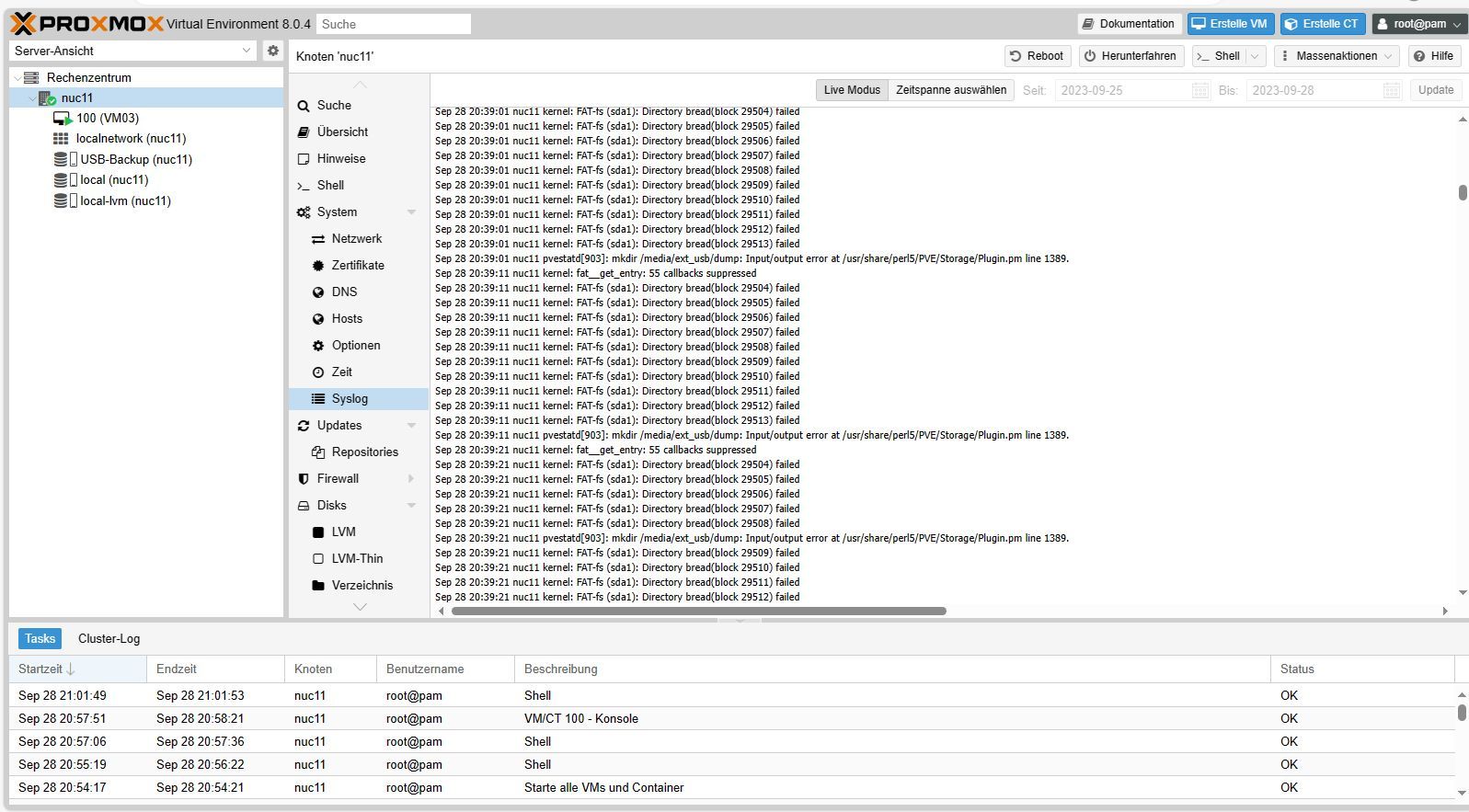
Task: Open Updates page
Action: 339,425
